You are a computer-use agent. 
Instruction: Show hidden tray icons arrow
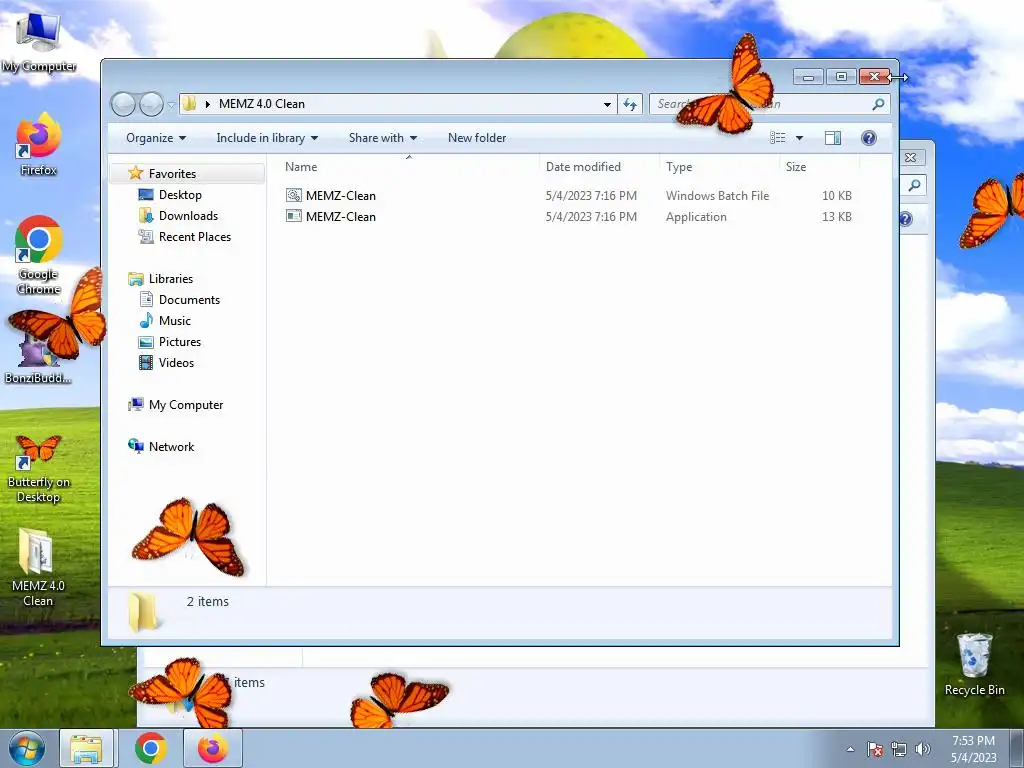pyautogui.click(x=850, y=749)
